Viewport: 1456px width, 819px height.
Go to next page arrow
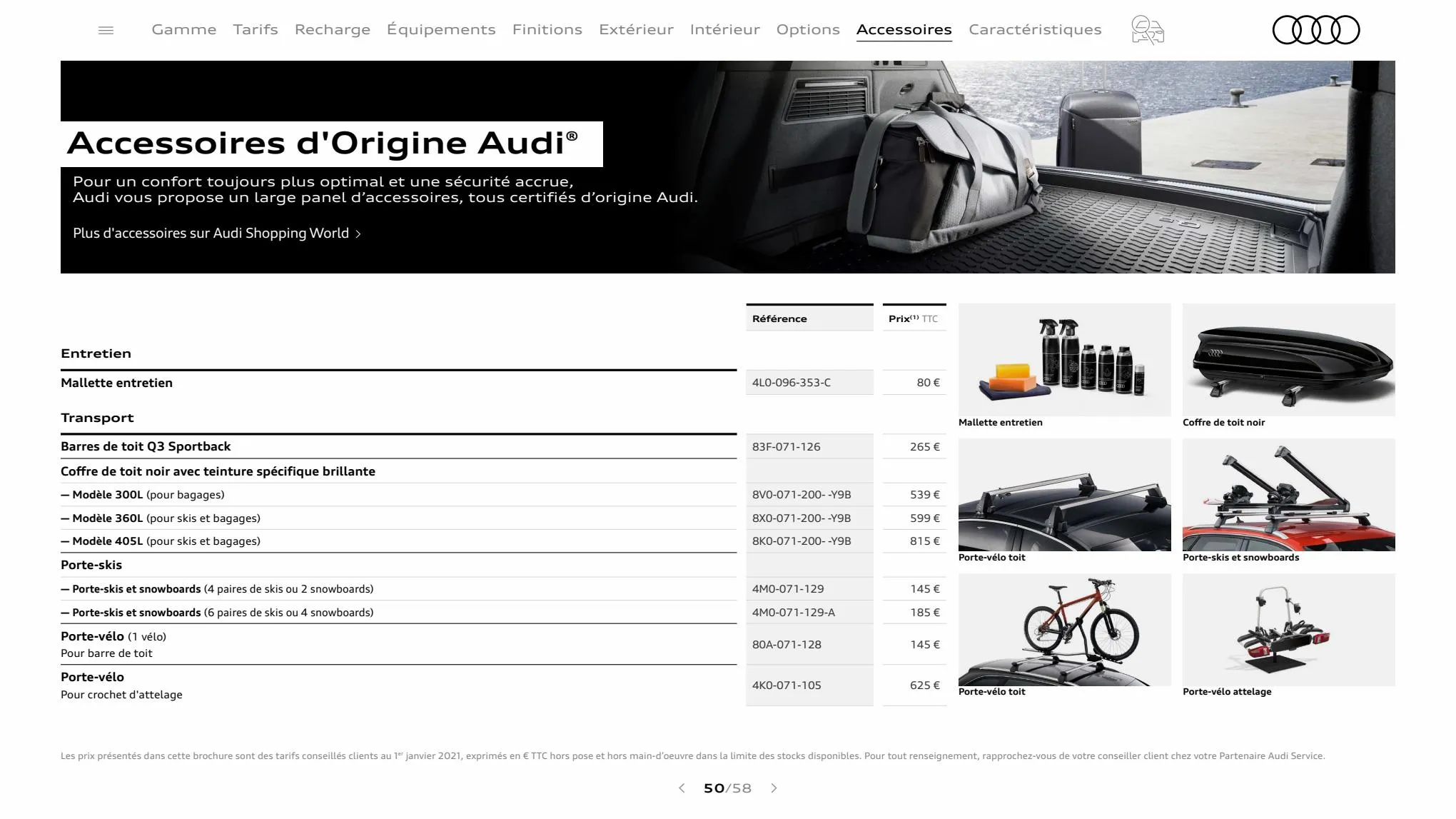(774, 788)
